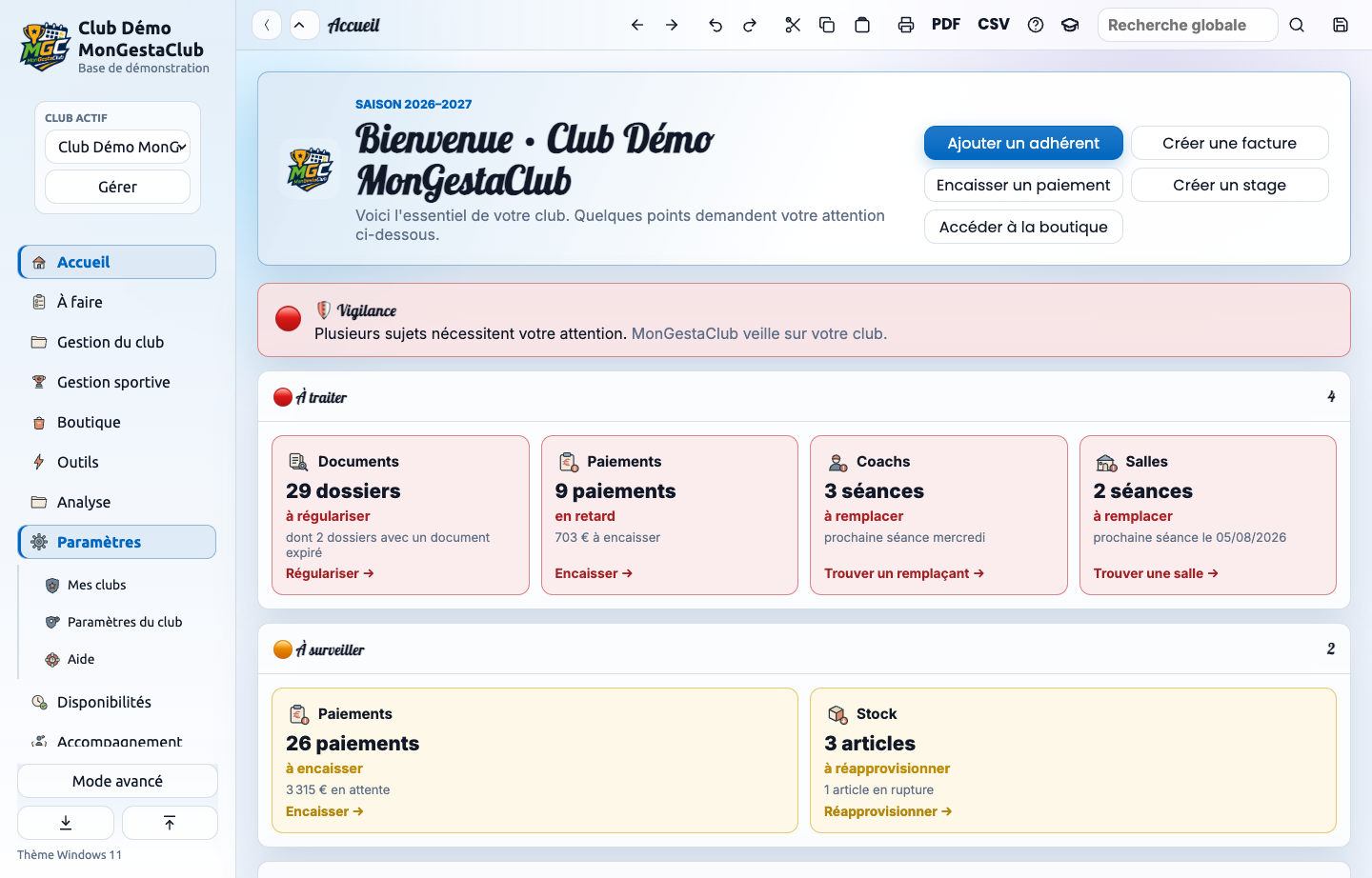
Task: Click Encaisser link under 26 paiements
Action: point(325,811)
